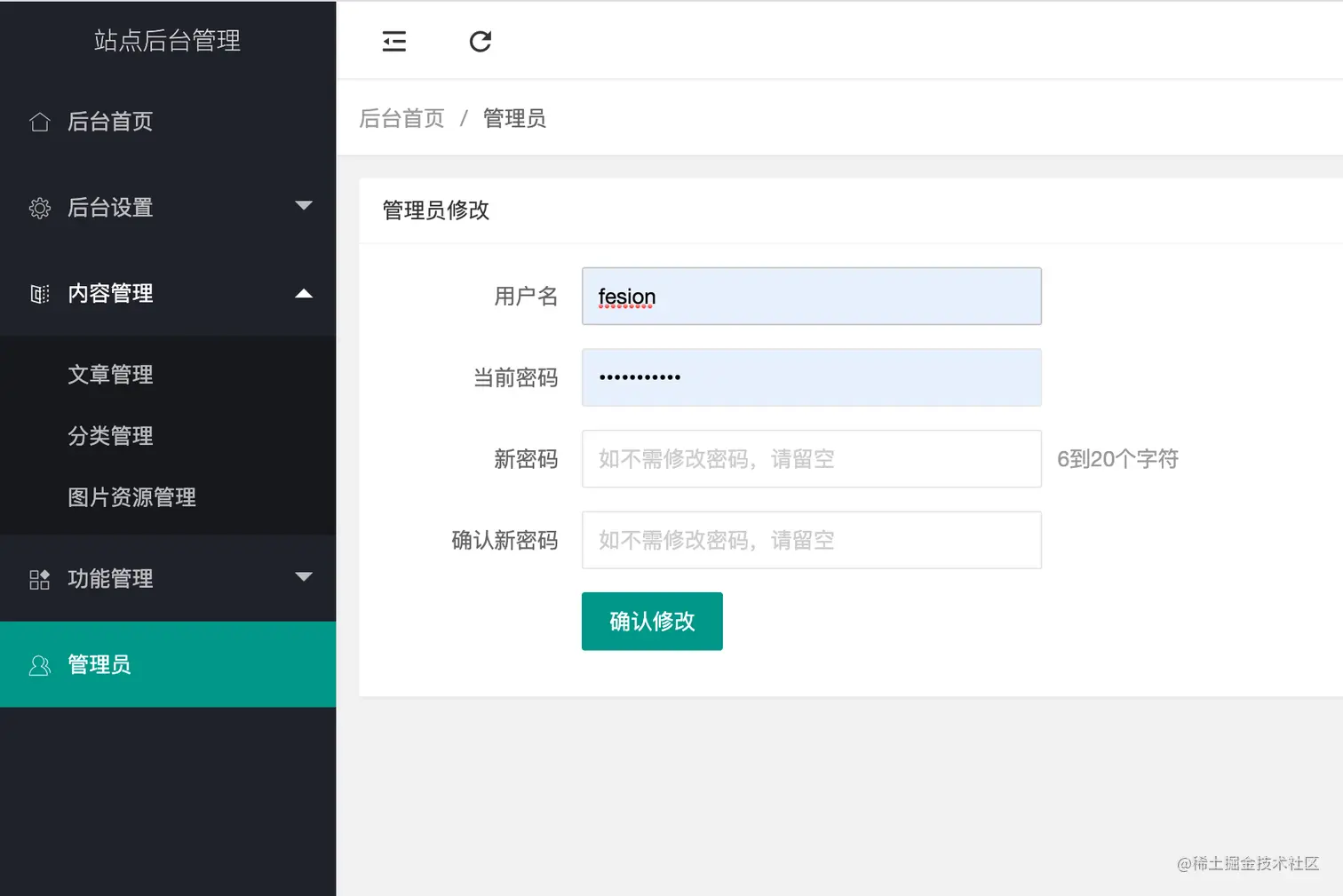
Task: Click the 当前密码 password field
Action: click(810, 377)
